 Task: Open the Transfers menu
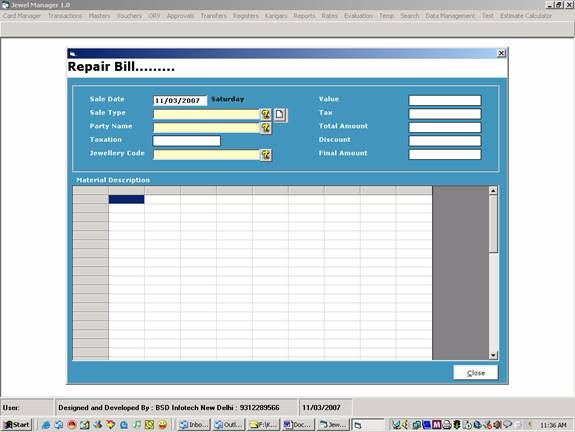213,16
